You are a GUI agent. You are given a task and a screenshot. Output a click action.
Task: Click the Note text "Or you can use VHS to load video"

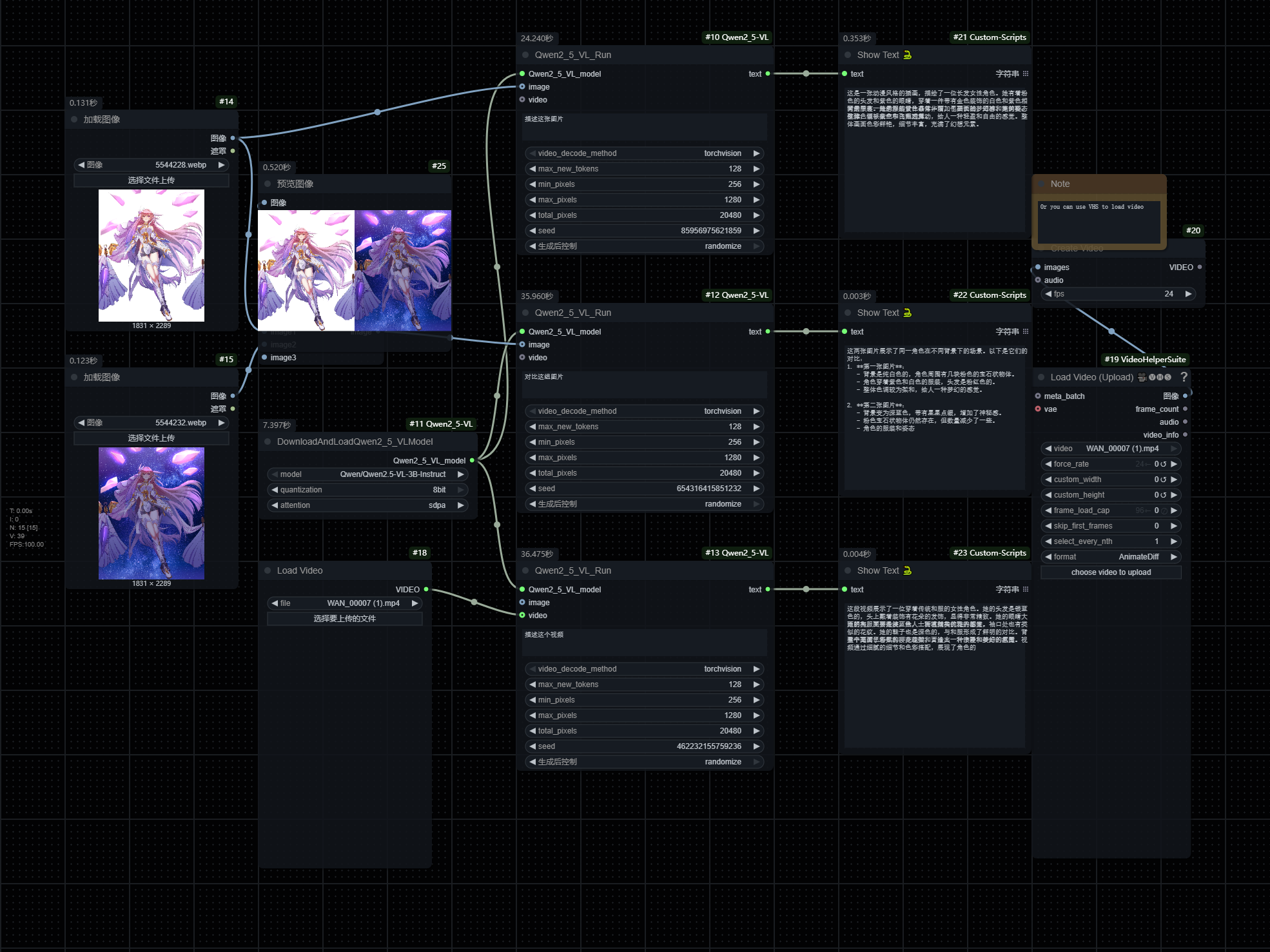tap(1091, 207)
